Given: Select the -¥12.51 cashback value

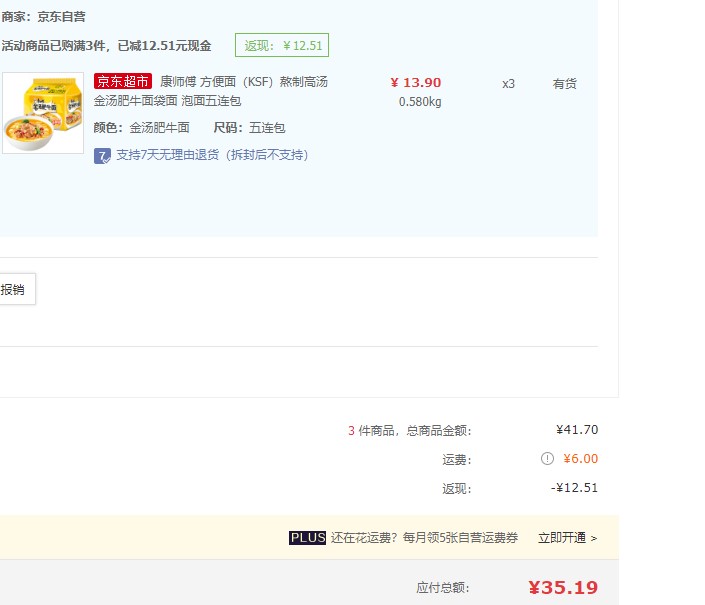Looking at the screenshot, I should click(575, 488).
